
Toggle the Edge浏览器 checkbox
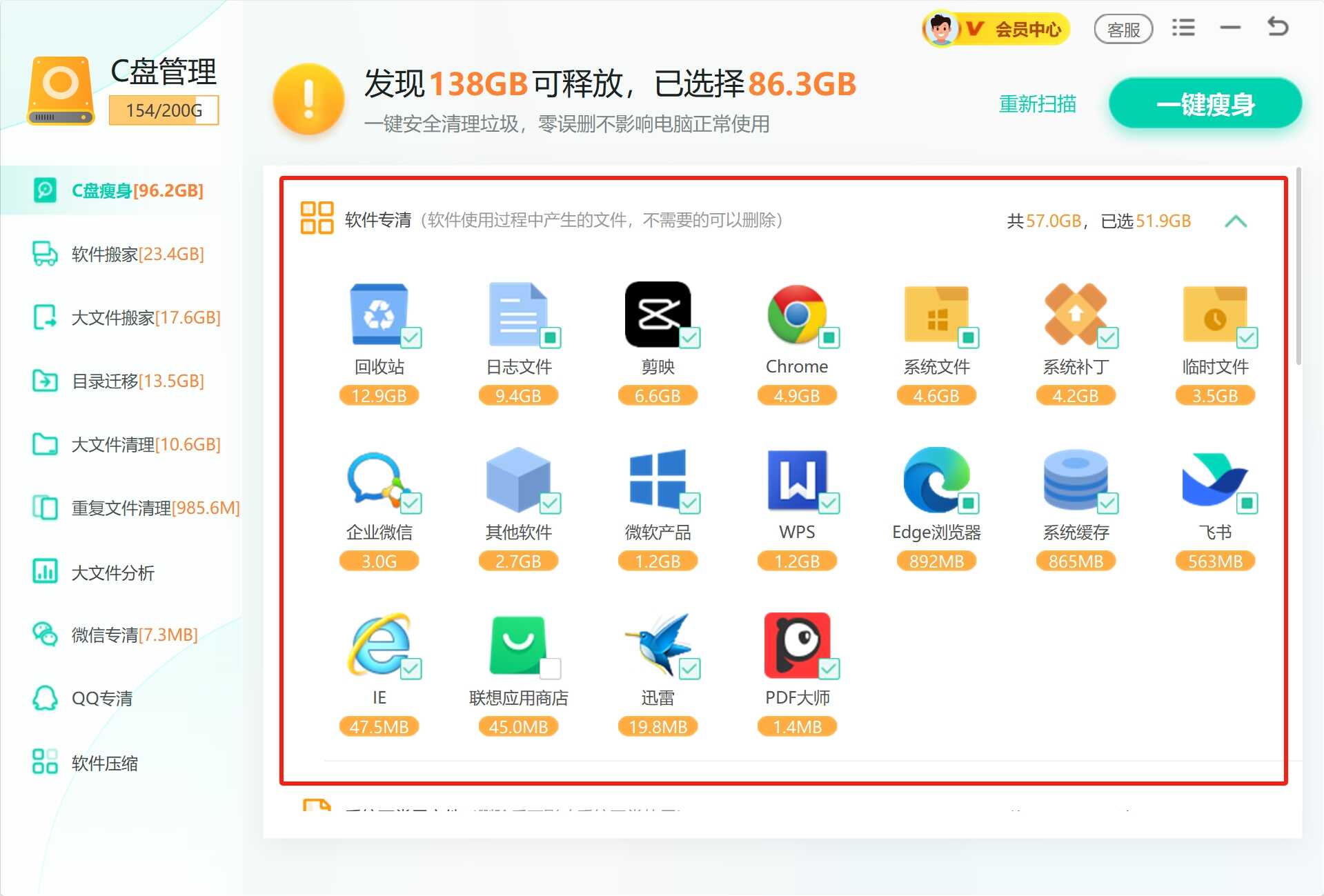(x=969, y=503)
